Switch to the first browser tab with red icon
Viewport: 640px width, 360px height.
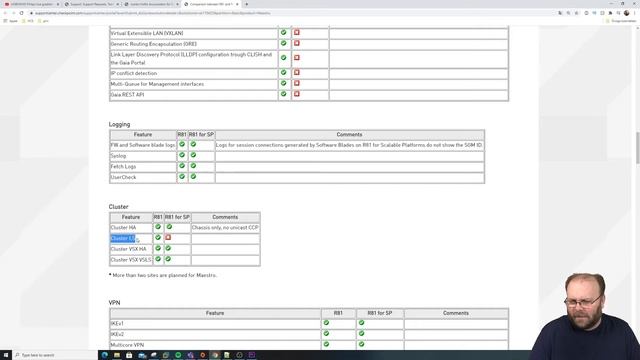point(32,4)
